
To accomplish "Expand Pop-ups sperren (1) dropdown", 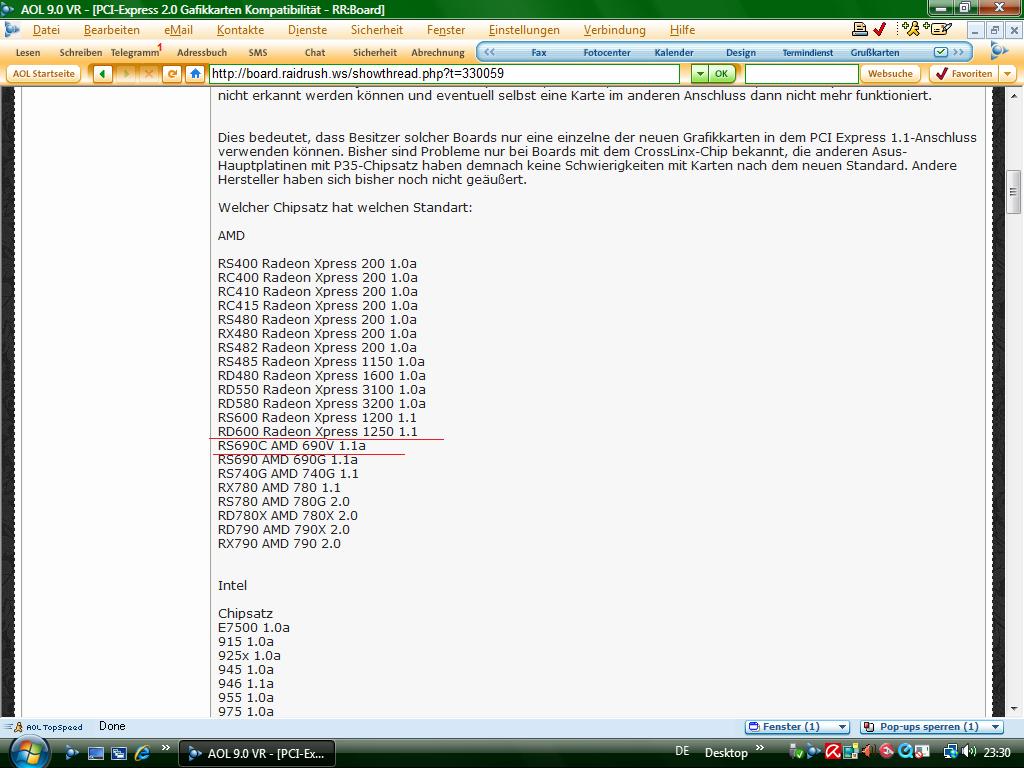I will point(995,727).
